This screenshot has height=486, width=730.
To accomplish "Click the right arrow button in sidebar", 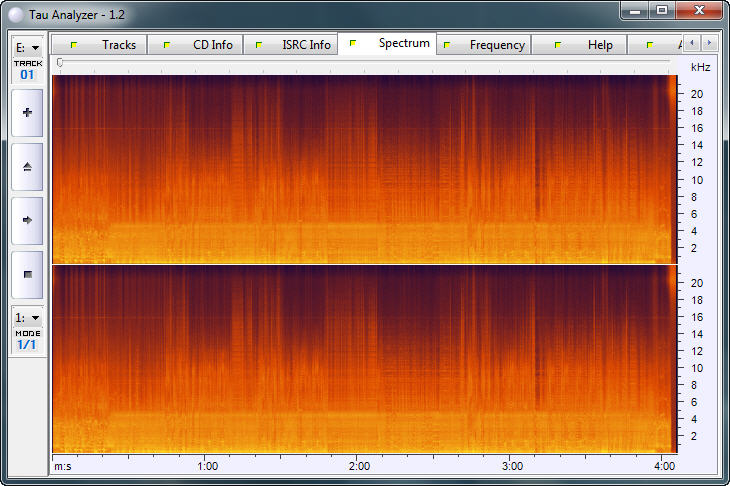I will (27, 220).
